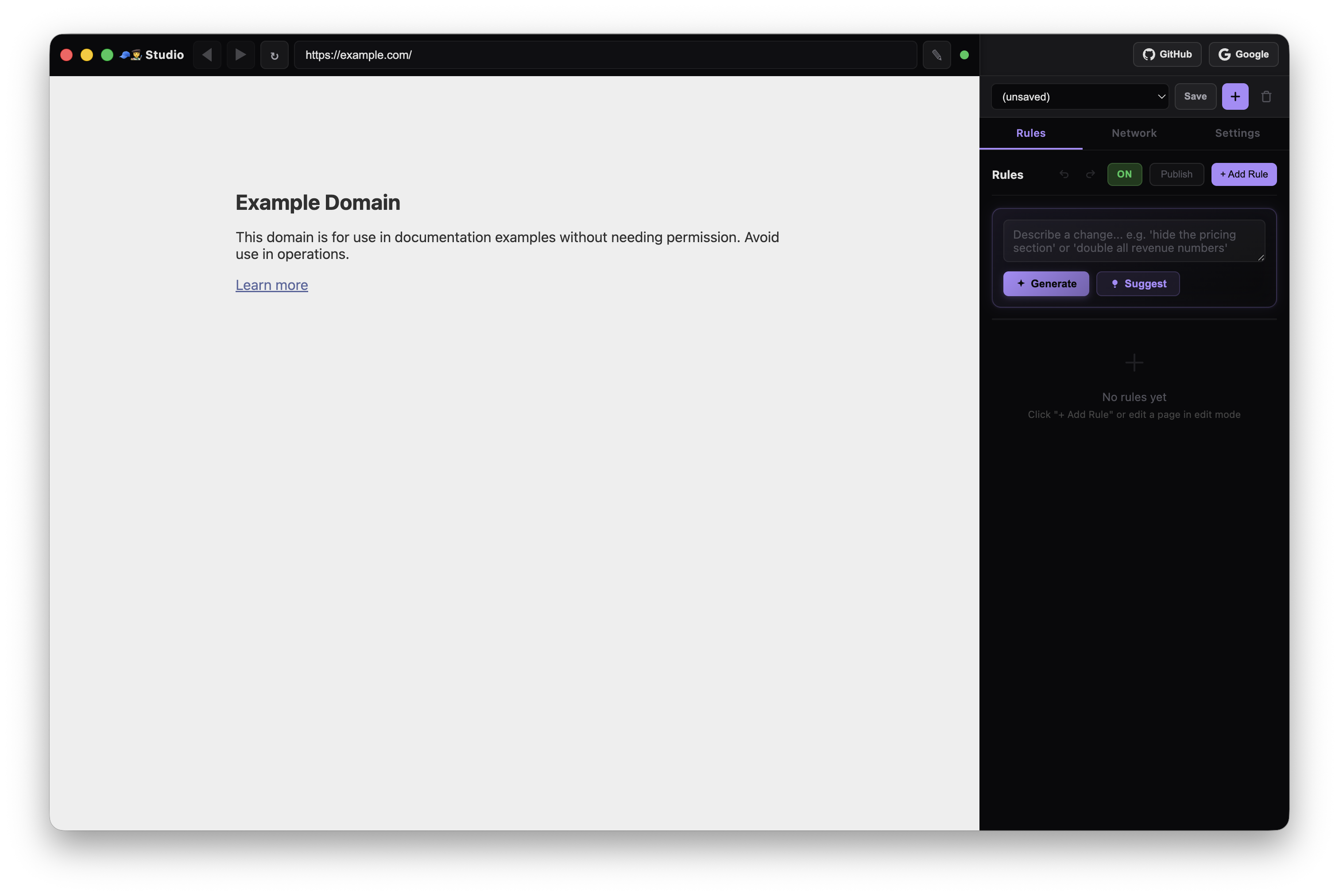The width and height of the screenshot is (1339, 896).
Task: Toggle the Suggest option
Action: pyautogui.click(x=1138, y=283)
